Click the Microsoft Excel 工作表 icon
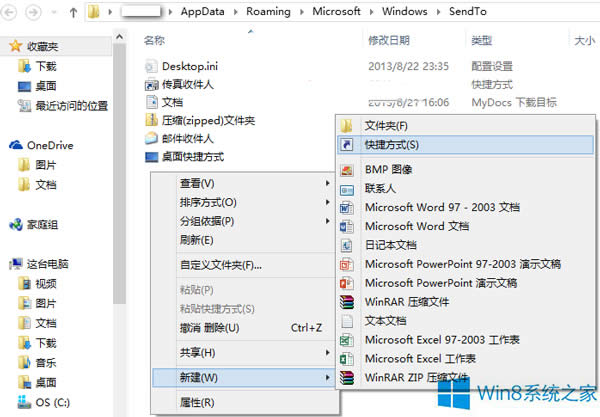The height and width of the screenshot is (417, 600). click(347, 358)
